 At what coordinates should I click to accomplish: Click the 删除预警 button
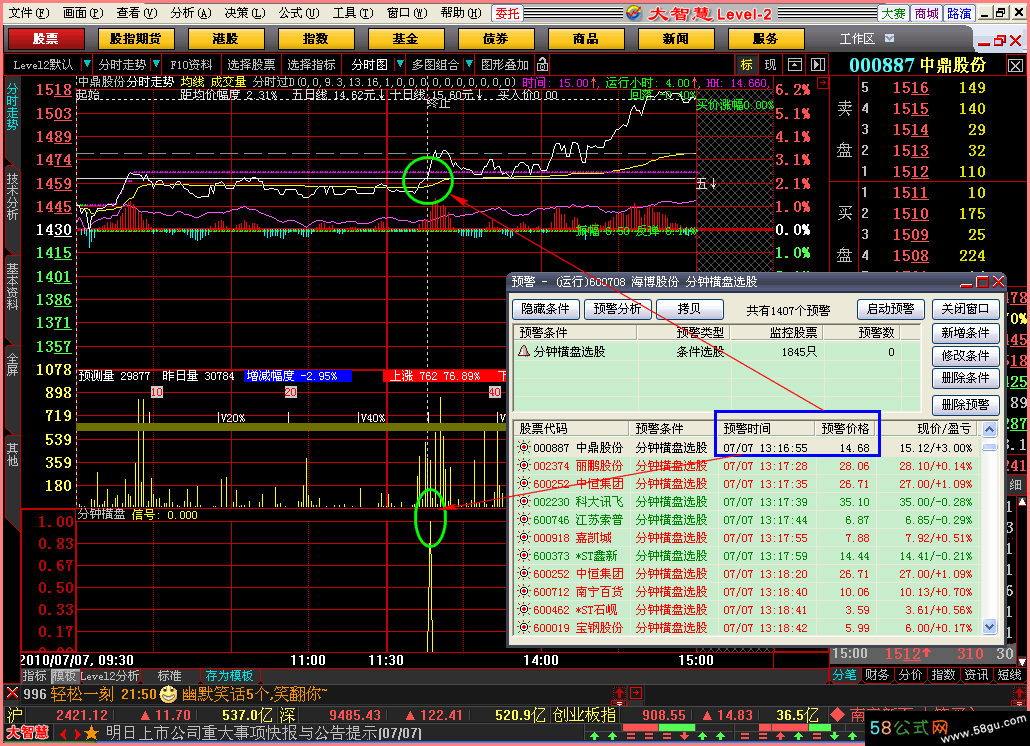click(966, 405)
